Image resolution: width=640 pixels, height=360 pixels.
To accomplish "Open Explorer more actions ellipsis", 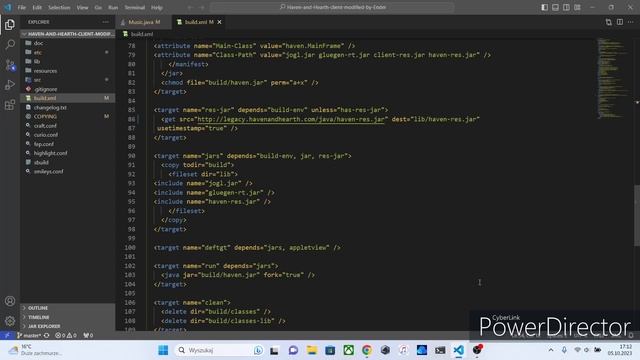I will click(x=106, y=22).
